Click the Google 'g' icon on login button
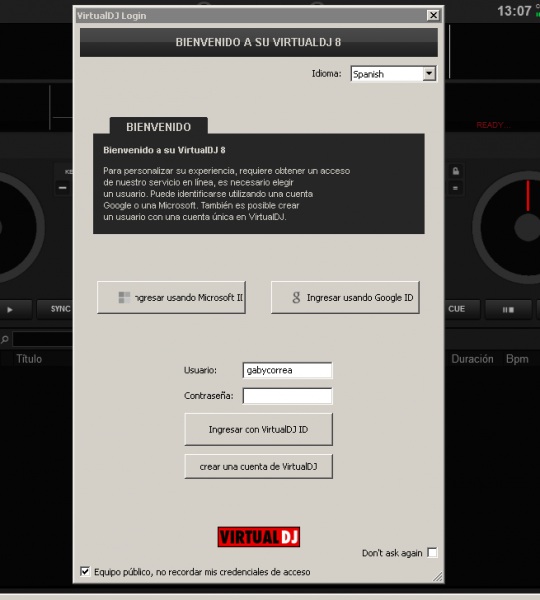Viewport: 540px width, 600px height. (296, 297)
